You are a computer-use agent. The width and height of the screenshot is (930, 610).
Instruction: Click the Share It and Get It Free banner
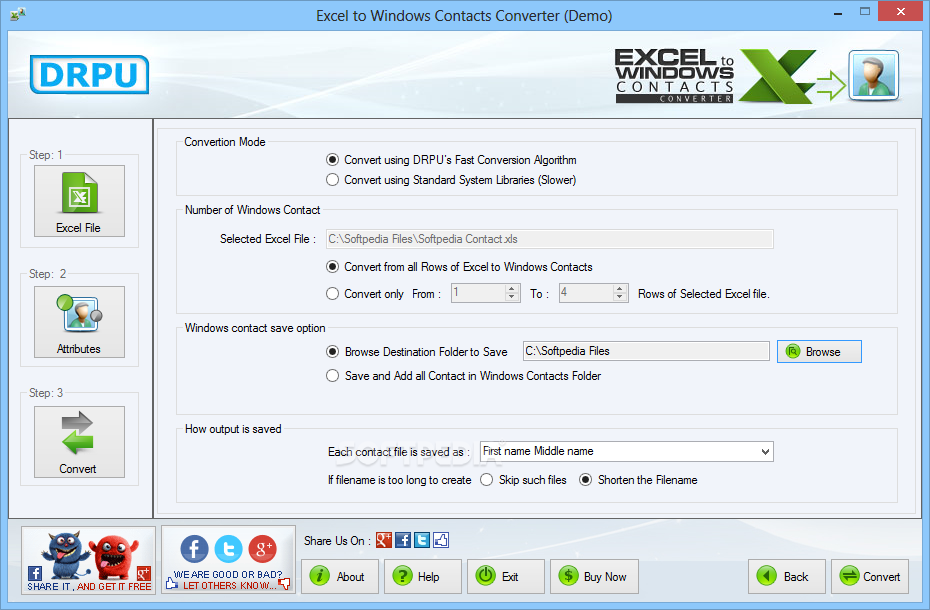coord(88,560)
